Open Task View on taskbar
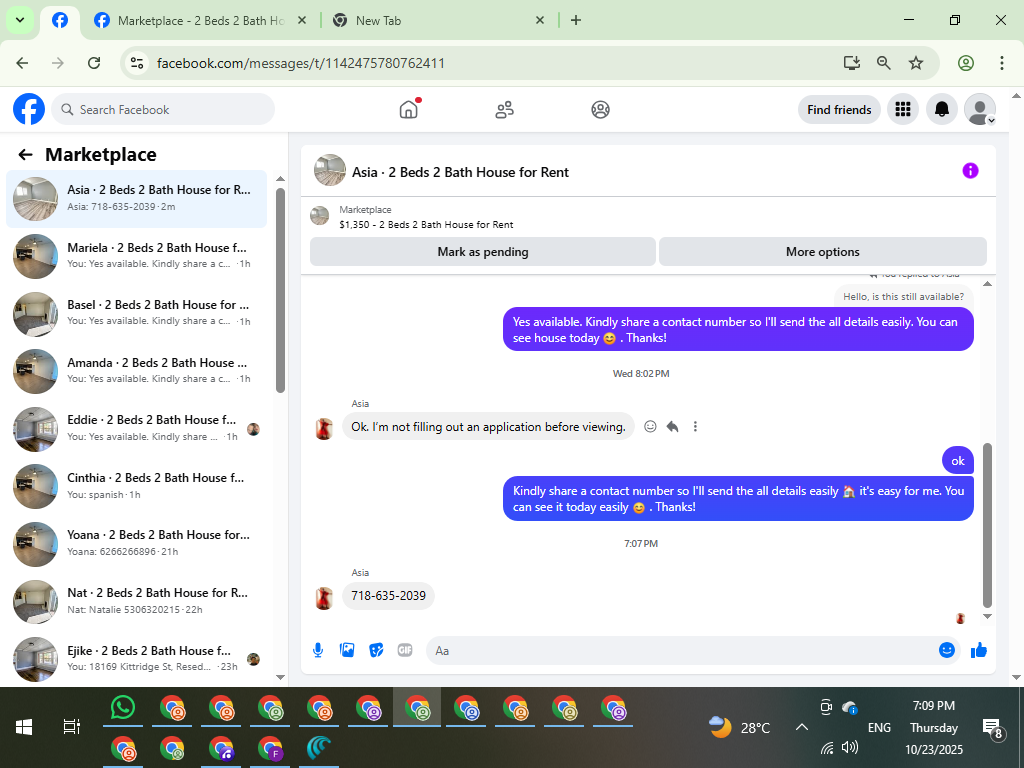1024x768 pixels. click(x=71, y=726)
